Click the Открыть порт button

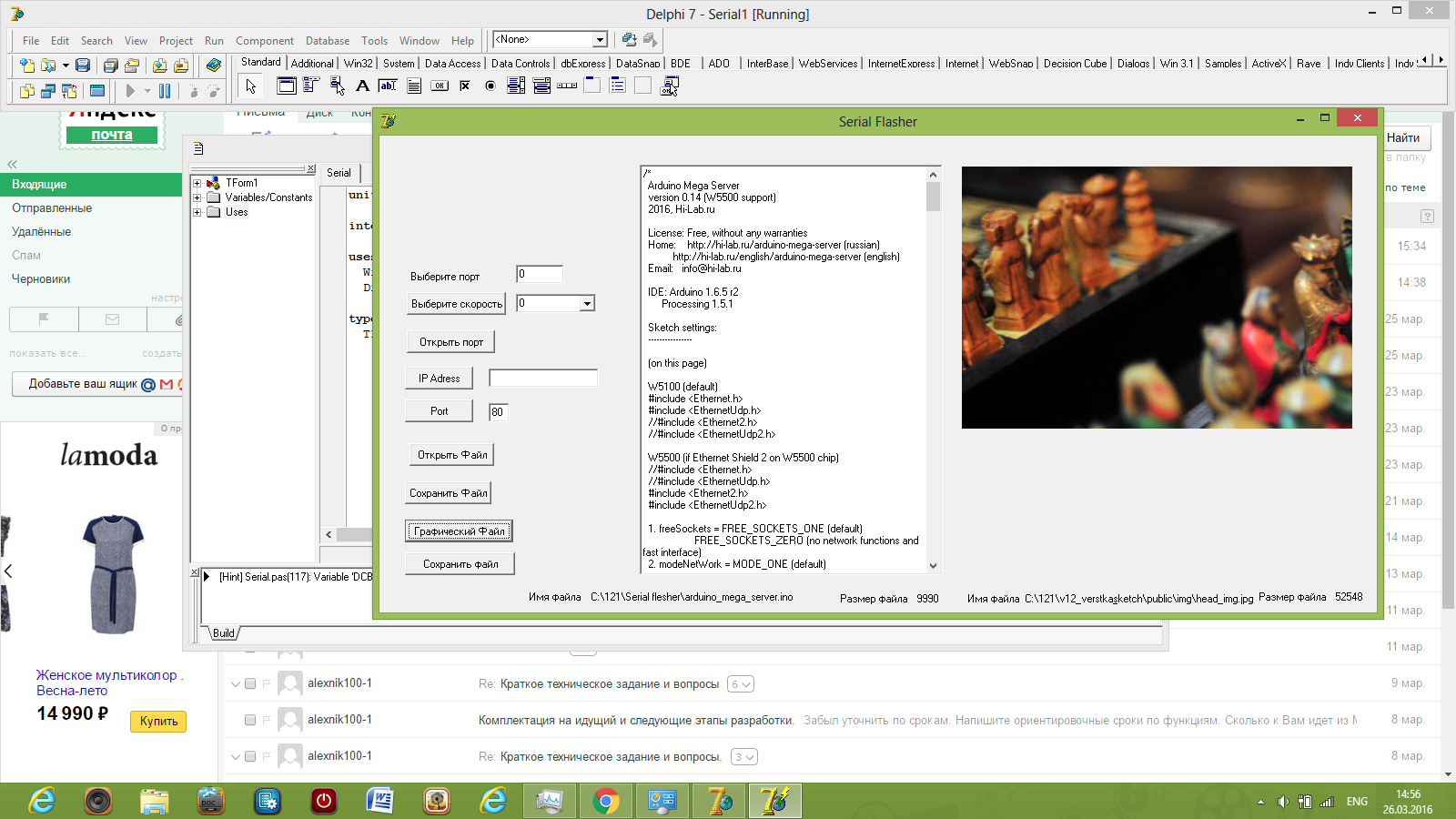(x=450, y=342)
